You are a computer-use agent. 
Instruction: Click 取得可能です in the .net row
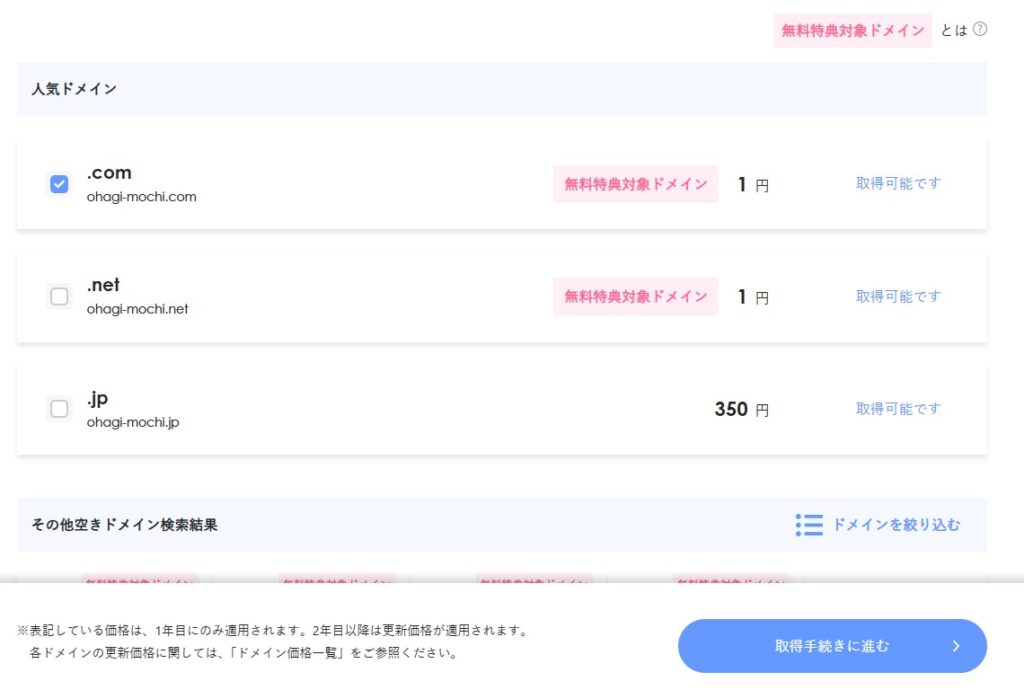898,296
